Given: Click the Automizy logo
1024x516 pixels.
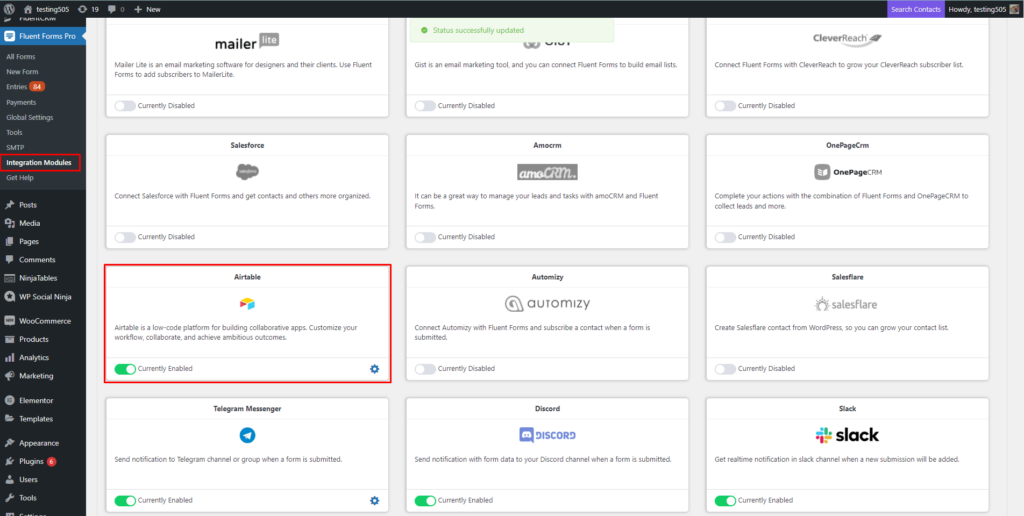Looking at the screenshot, I should click(x=547, y=304).
